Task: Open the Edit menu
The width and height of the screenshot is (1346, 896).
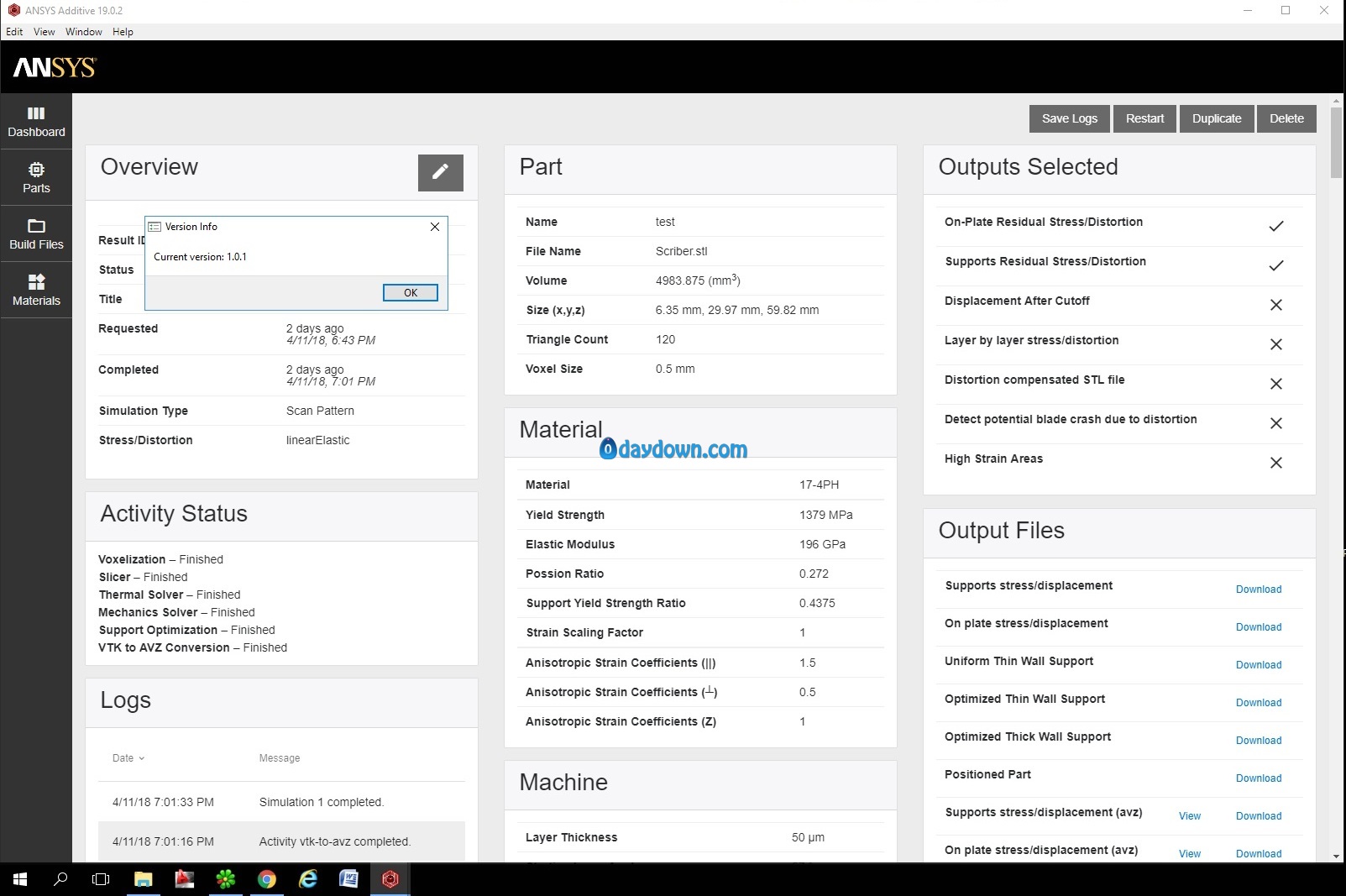Action: pyautogui.click(x=14, y=32)
